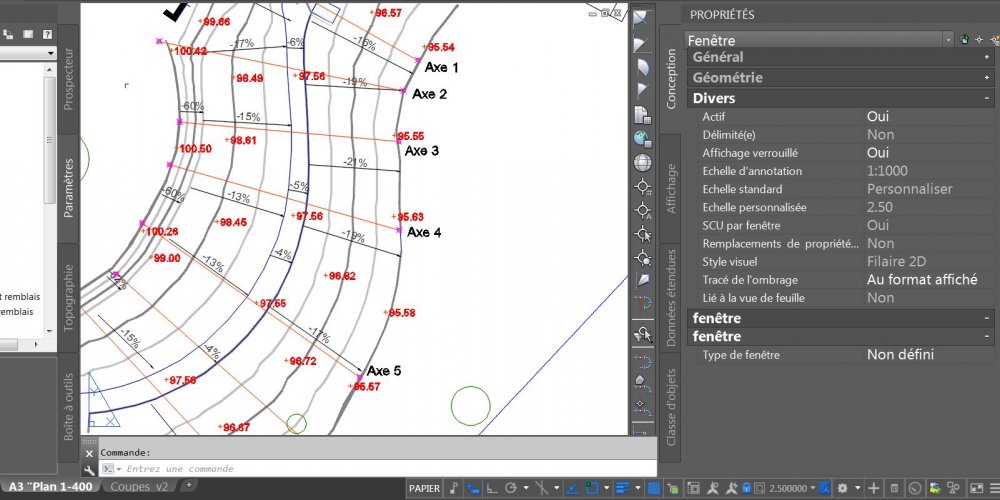Click the padlock icon in status bar
The height and width of the screenshot is (500, 1000).
746,488
